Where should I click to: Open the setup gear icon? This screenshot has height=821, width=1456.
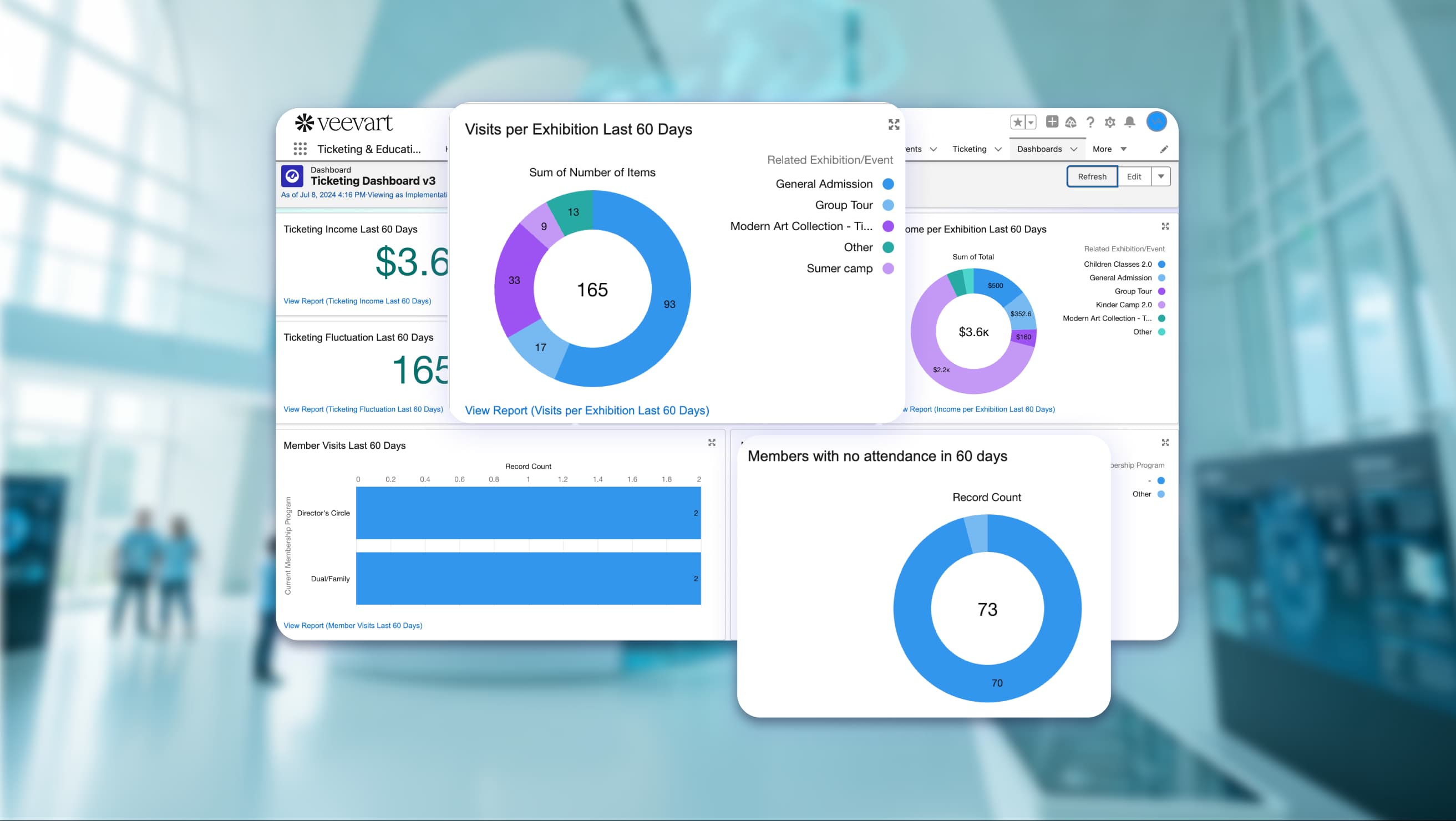click(1109, 121)
